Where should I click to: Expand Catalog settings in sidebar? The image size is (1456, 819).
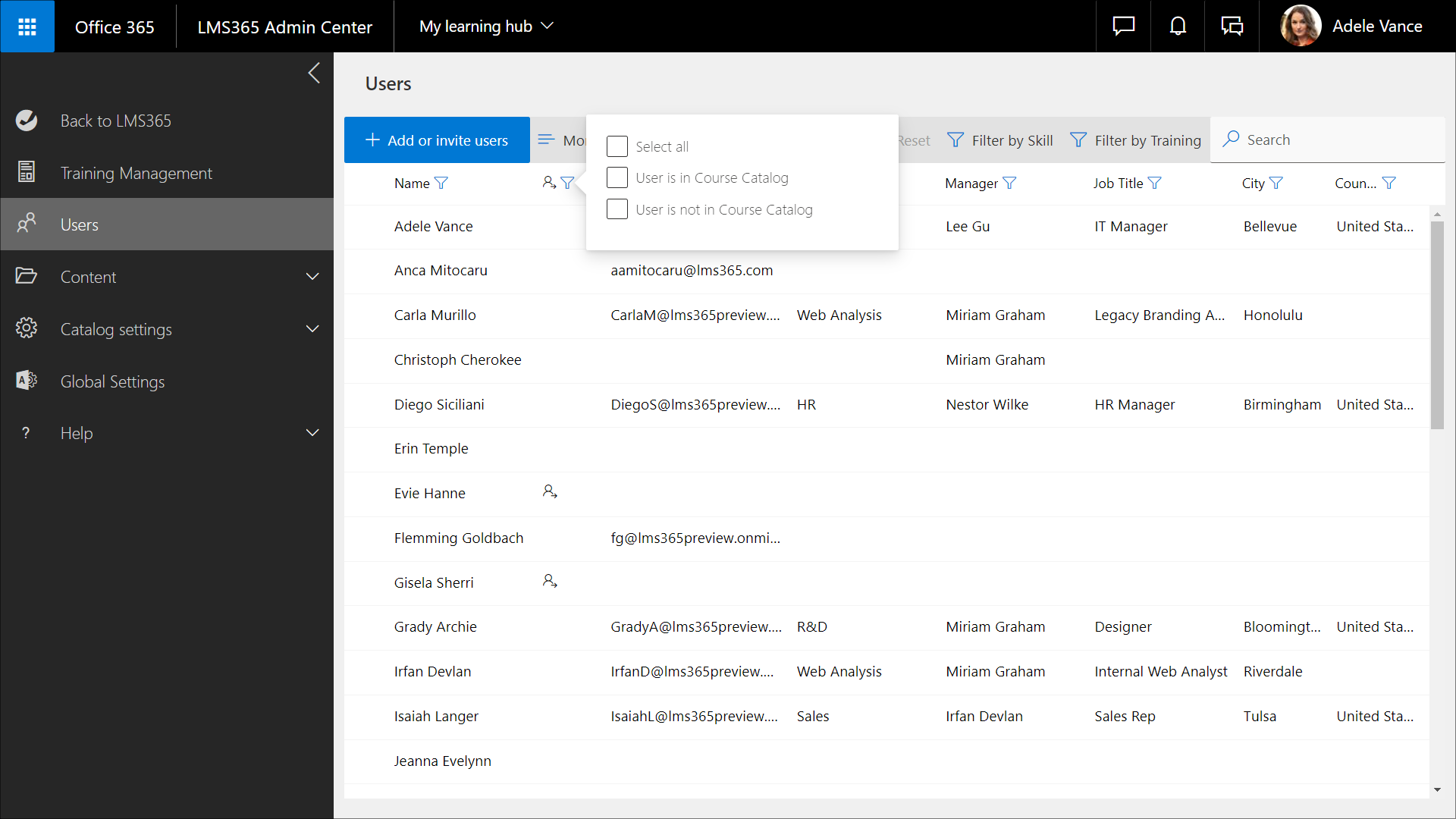pos(312,329)
